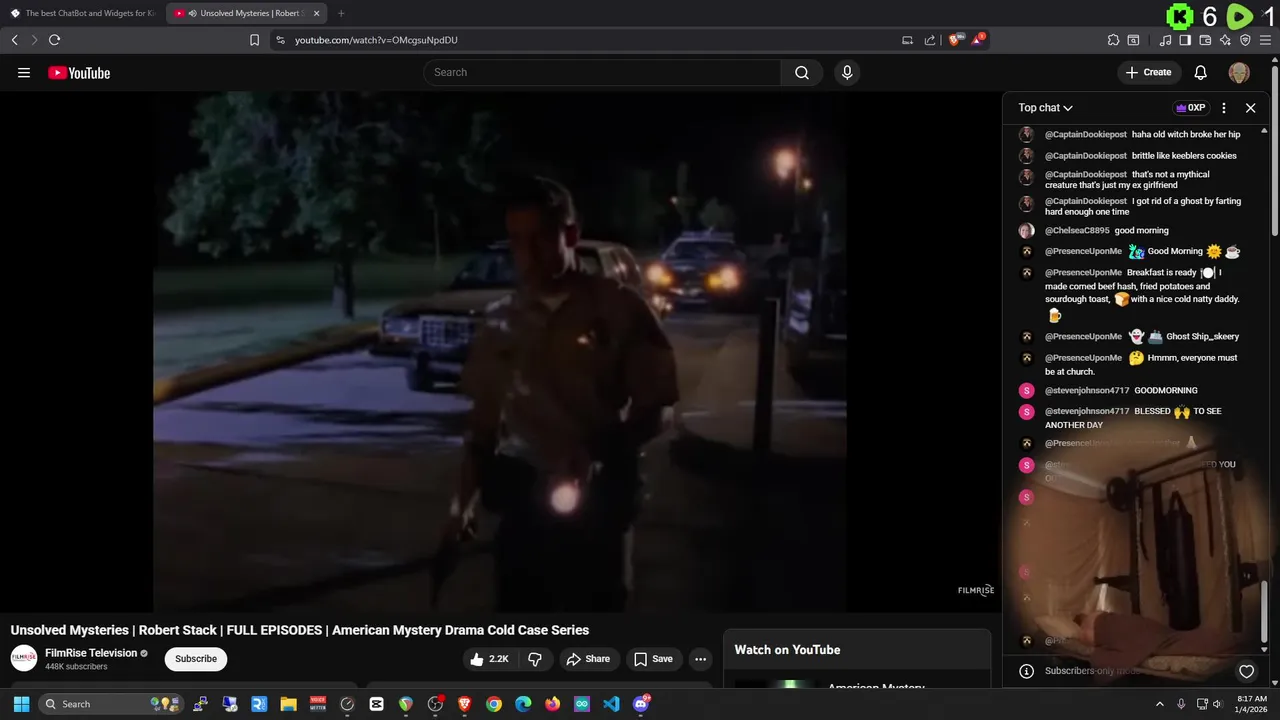1280x720 pixels.
Task: Open browser extensions puzzle icon
Action: pyautogui.click(x=1113, y=40)
